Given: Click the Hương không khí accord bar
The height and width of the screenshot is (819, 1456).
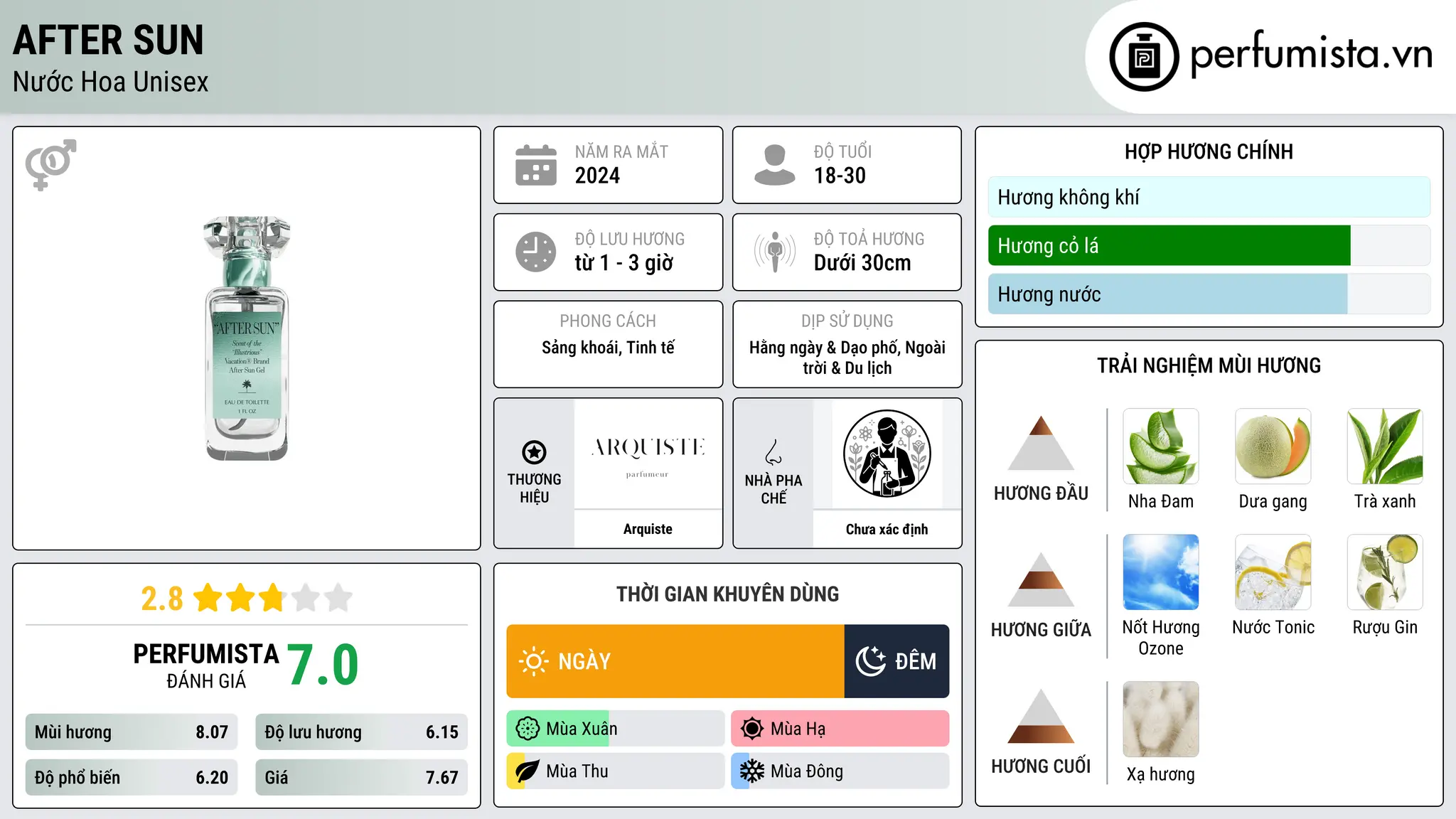Looking at the screenshot, I should (1209, 197).
